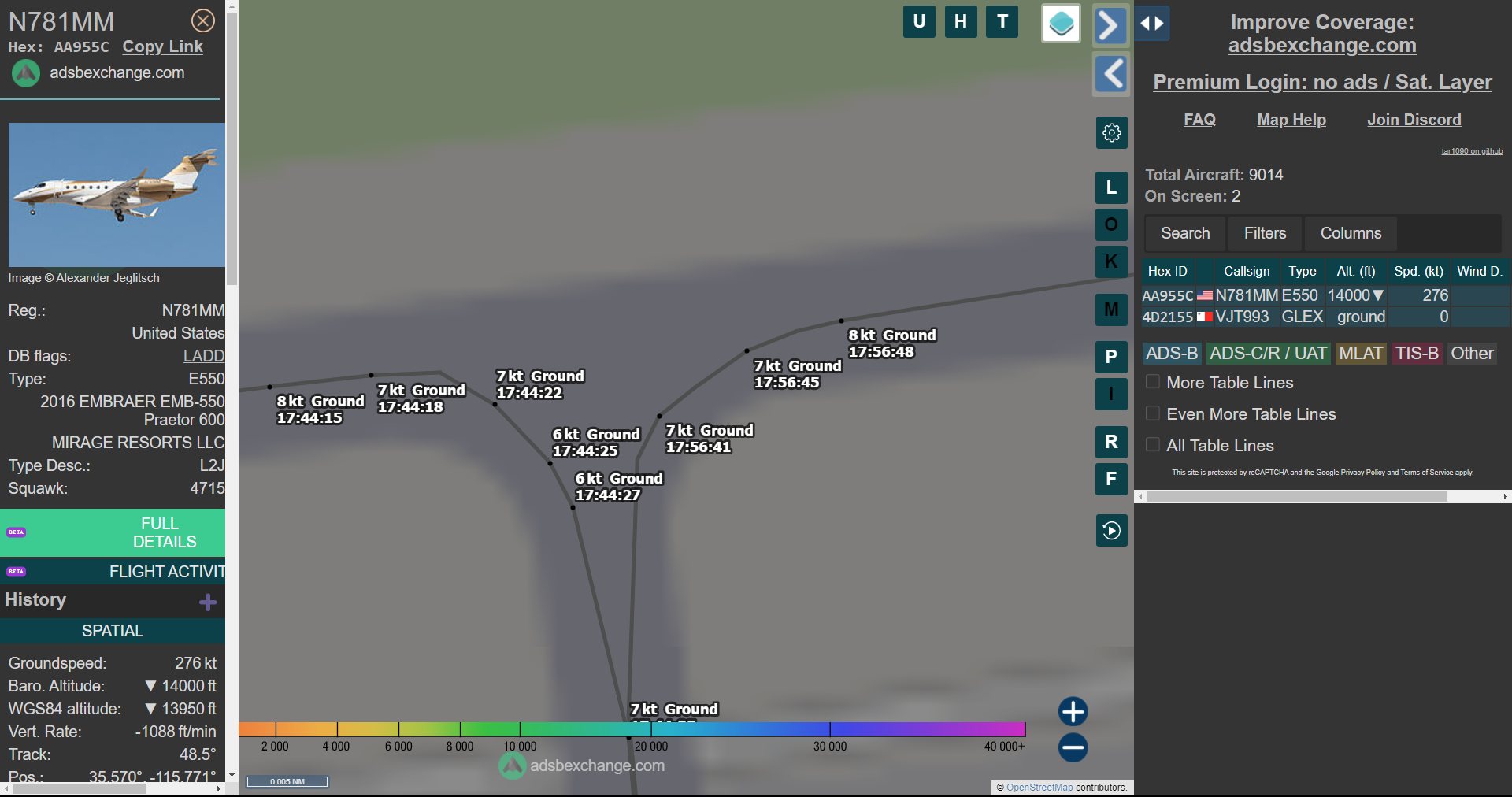The image size is (1512, 797).
Task: Toggle the O map button
Action: click(x=1111, y=224)
